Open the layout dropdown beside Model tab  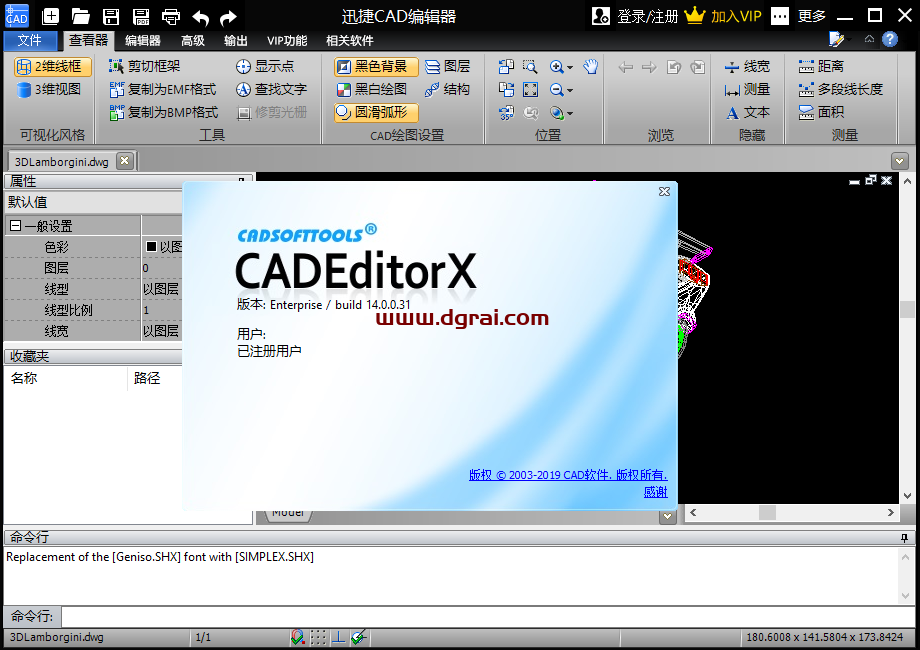(x=667, y=516)
